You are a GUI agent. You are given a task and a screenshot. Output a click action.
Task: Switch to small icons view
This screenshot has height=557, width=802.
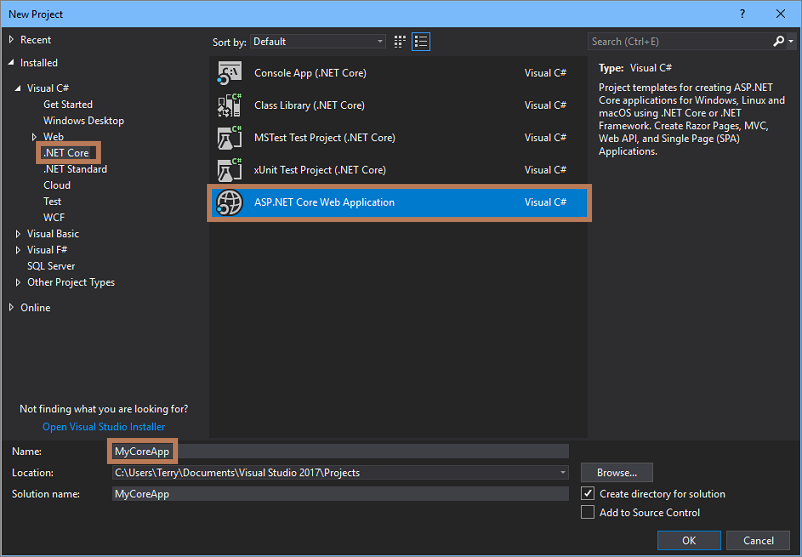pos(401,41)
